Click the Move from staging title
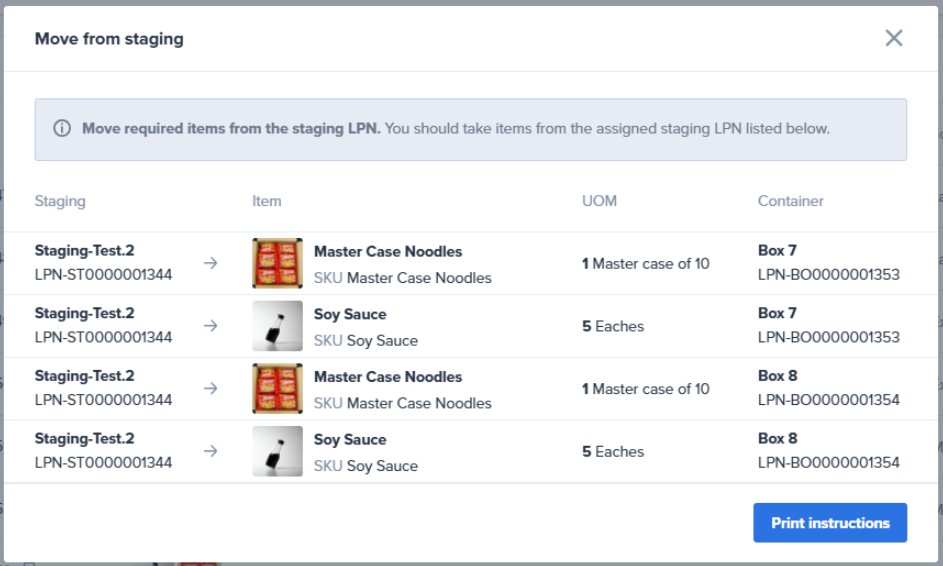 (x=109, y=39)
